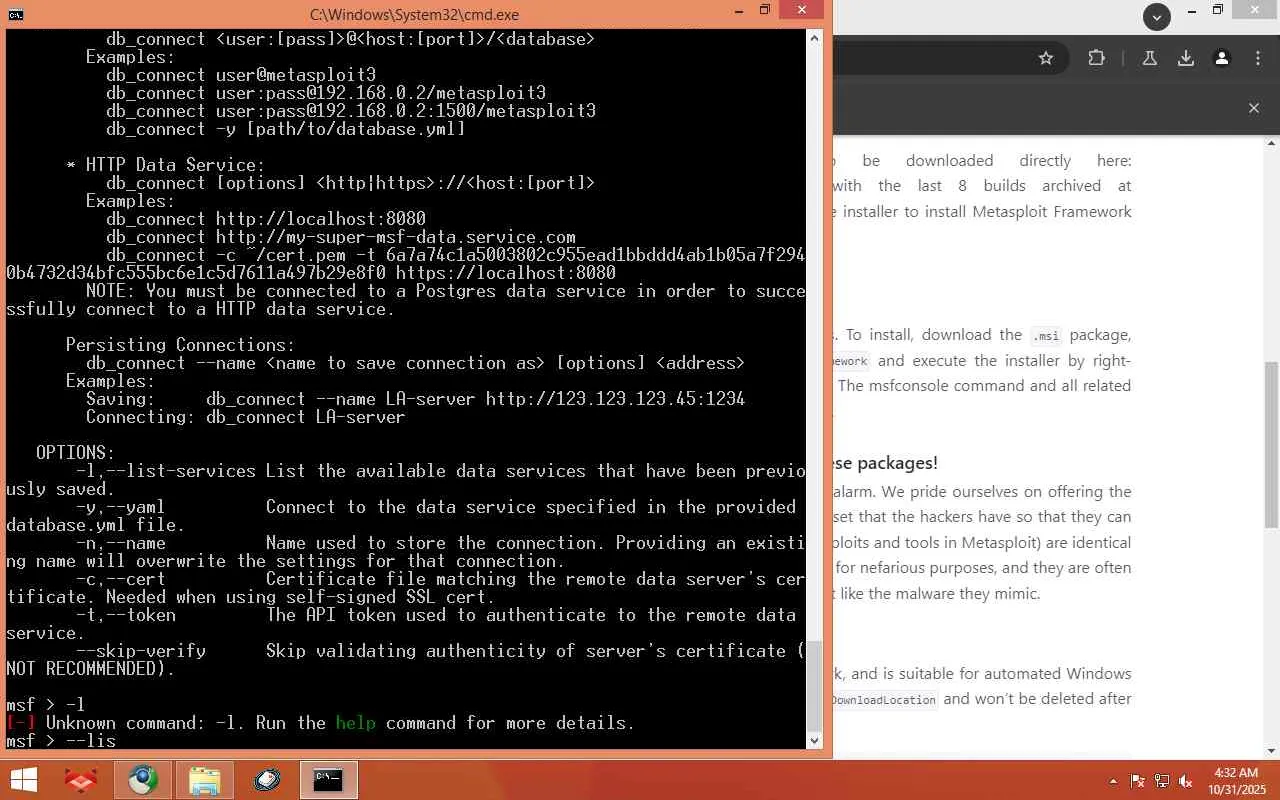Image resolution: width=1280 pixels, height=800 pixels.
Task: Click the '-n,--name' option text
Action: point(121,543)
